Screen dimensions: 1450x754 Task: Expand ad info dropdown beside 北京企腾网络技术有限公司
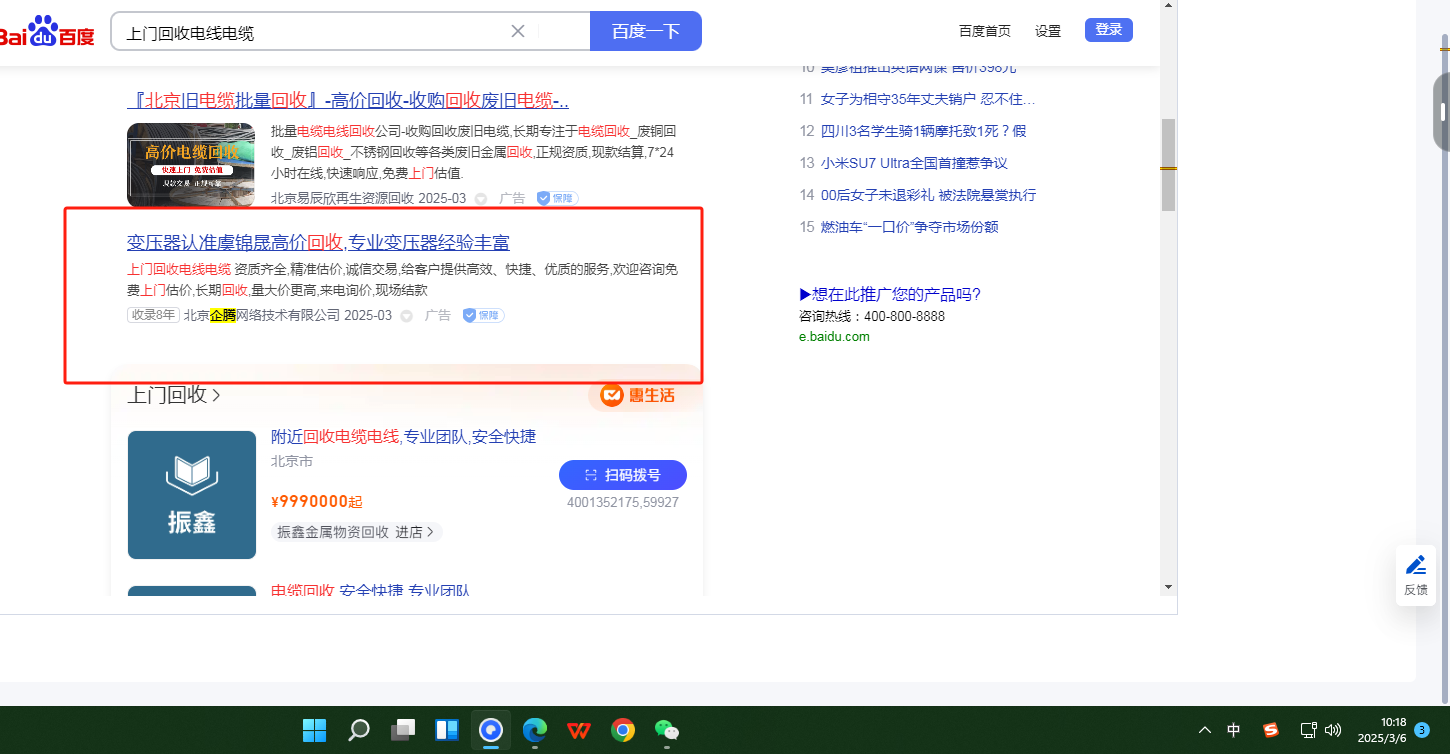407,316
